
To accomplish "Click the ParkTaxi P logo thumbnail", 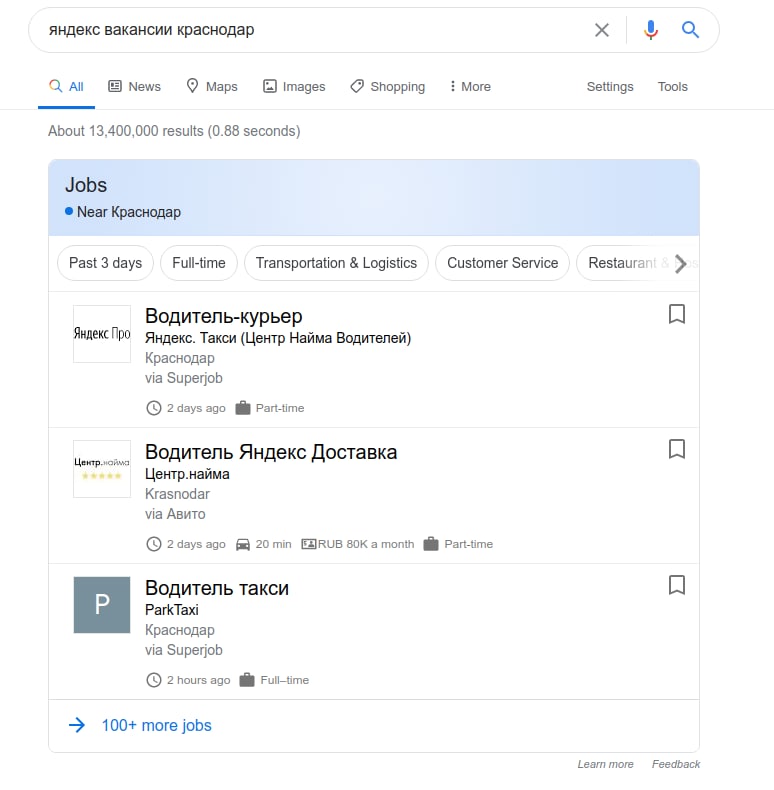I will tap(102, 605).
